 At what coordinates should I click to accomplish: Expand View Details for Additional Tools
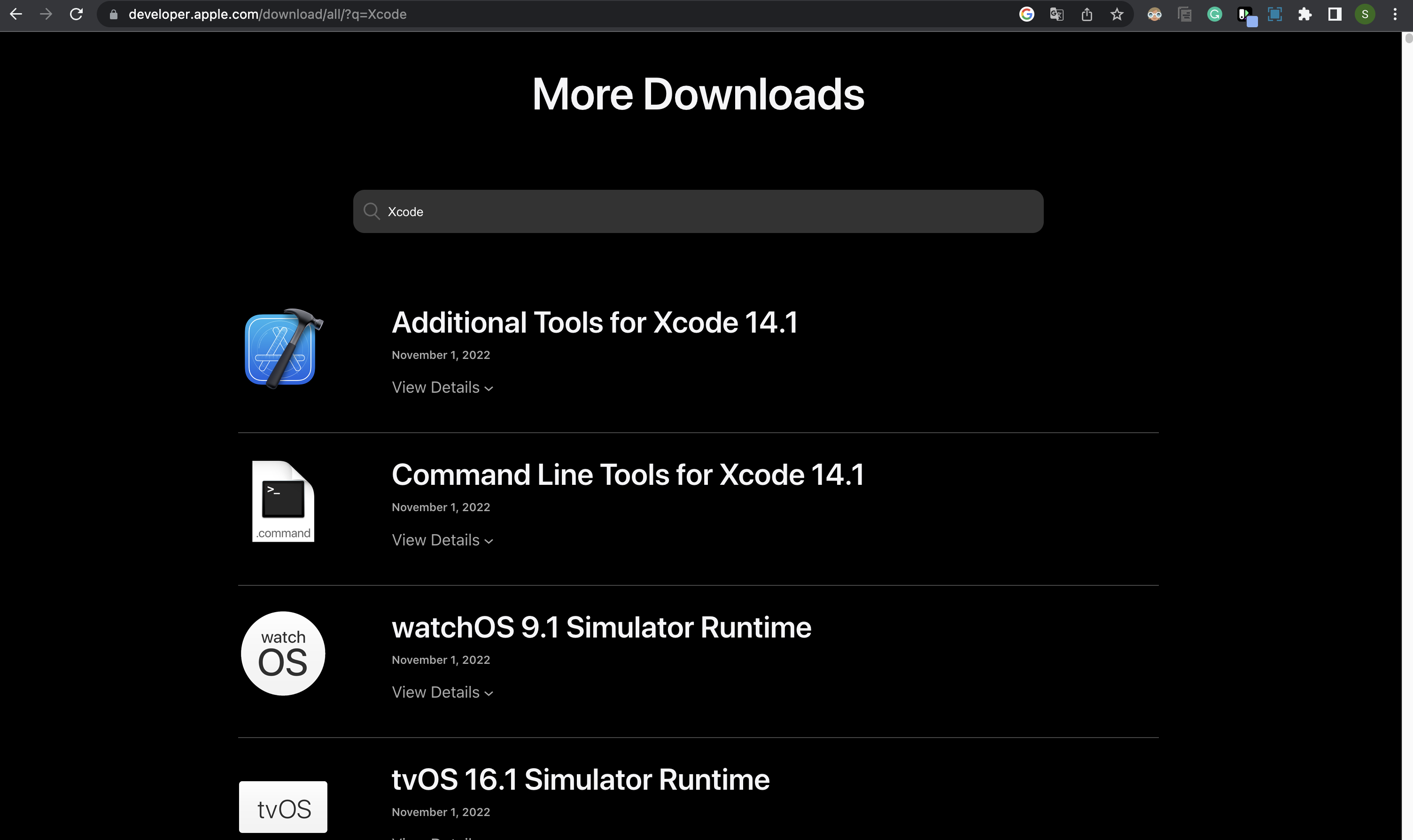(442, 388)
